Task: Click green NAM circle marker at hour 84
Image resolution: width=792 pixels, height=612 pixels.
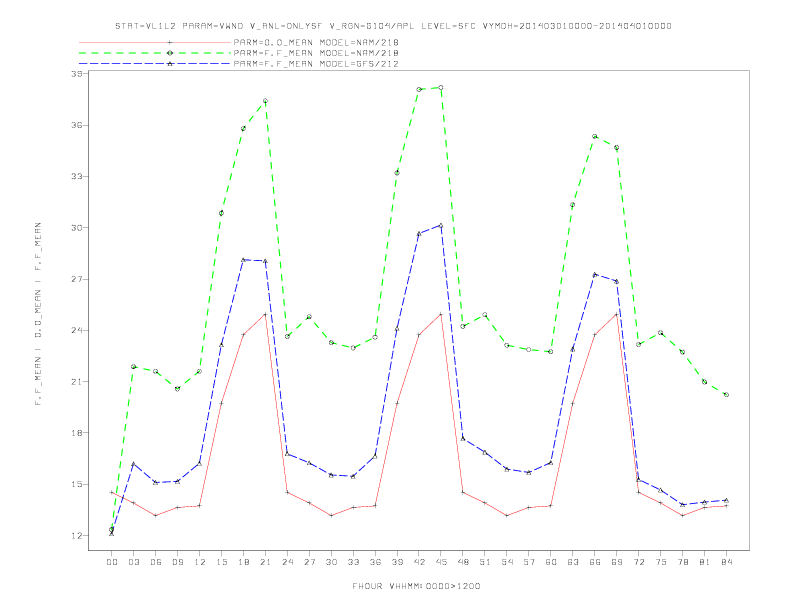Action: [x=726, y=395]
